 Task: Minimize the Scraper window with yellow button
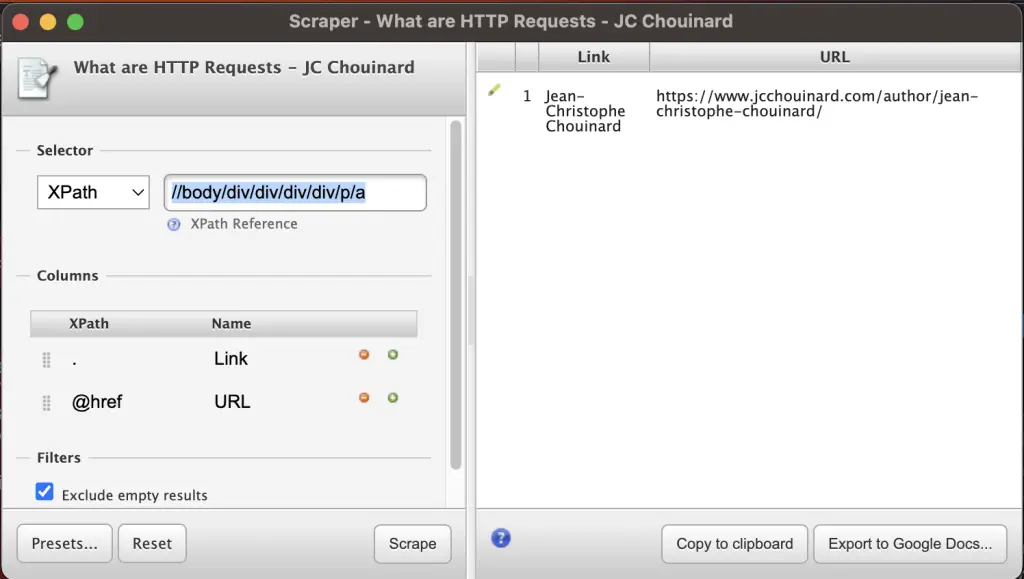coord(48,22)
